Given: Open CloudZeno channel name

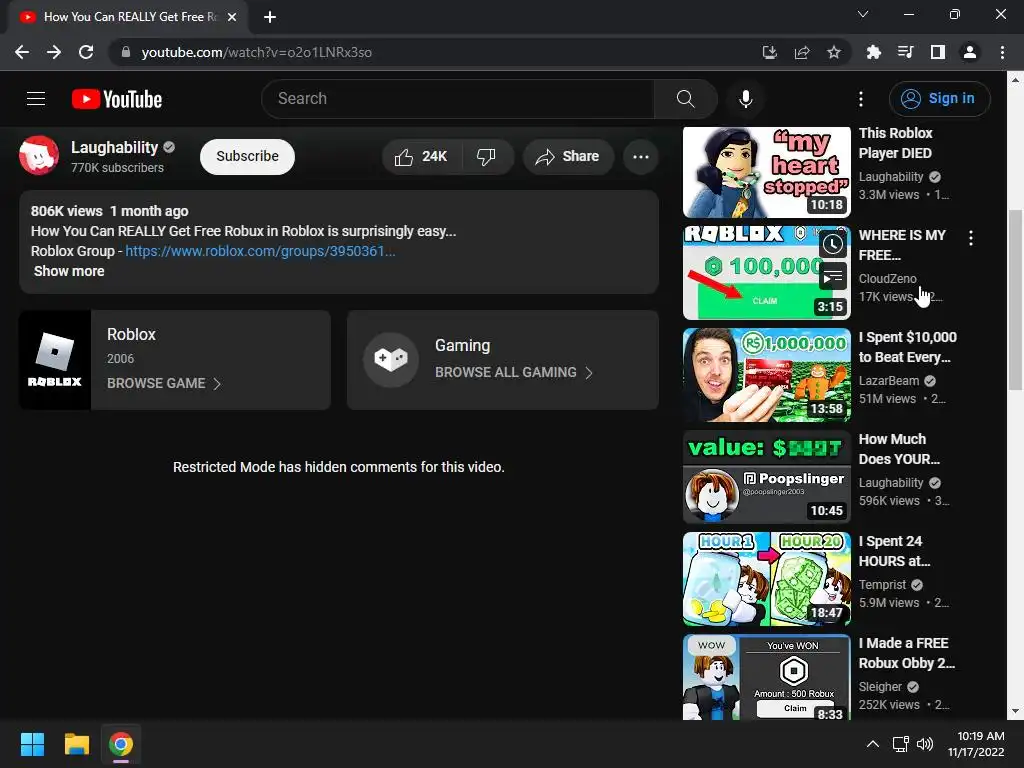Looking at the screenshot, I should click(888, 279).
